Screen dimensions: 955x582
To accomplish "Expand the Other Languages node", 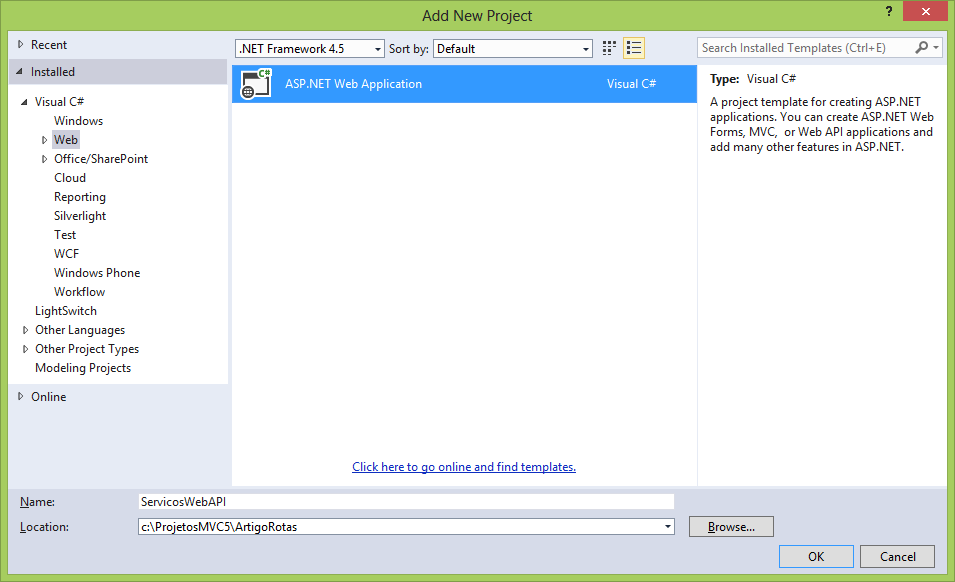I will 25,330.
